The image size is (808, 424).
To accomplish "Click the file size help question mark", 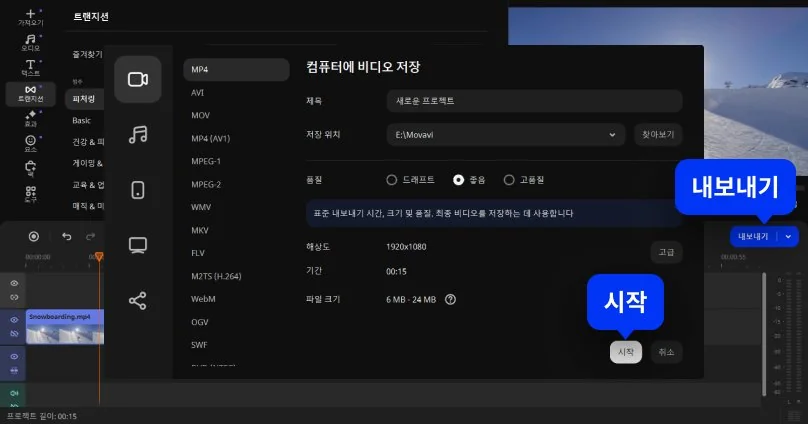I will (450, 299).
